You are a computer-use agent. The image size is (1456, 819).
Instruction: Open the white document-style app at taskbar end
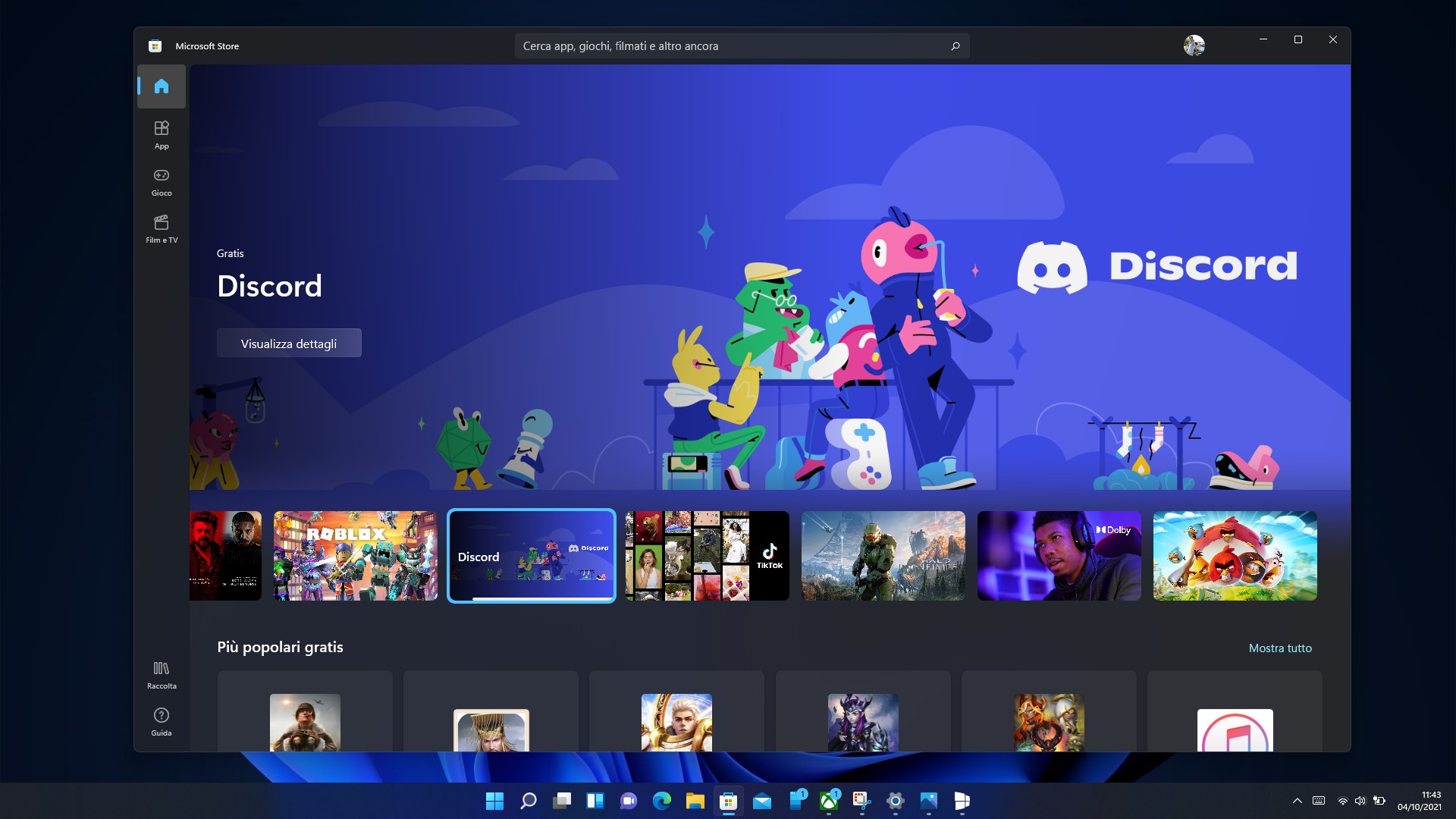coord(962,801)
